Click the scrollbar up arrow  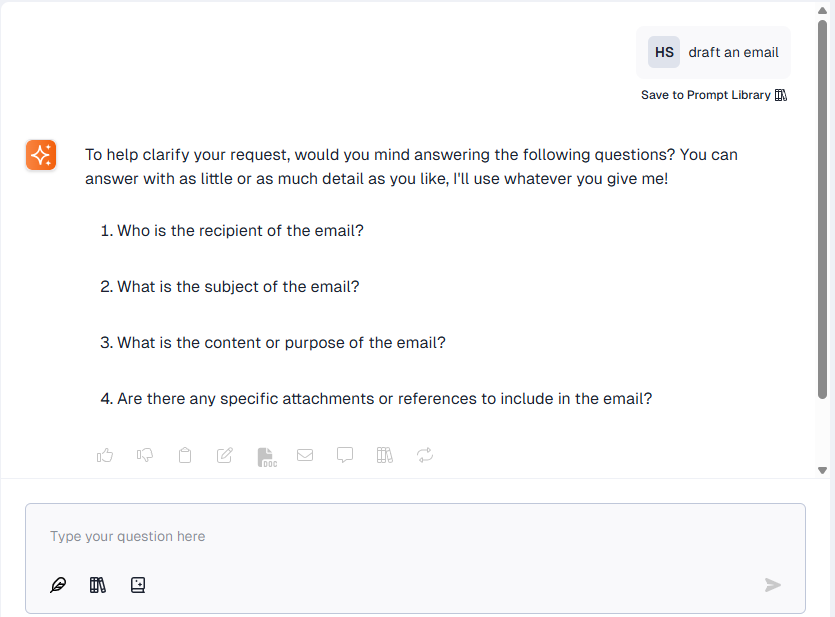coord(823,11)
